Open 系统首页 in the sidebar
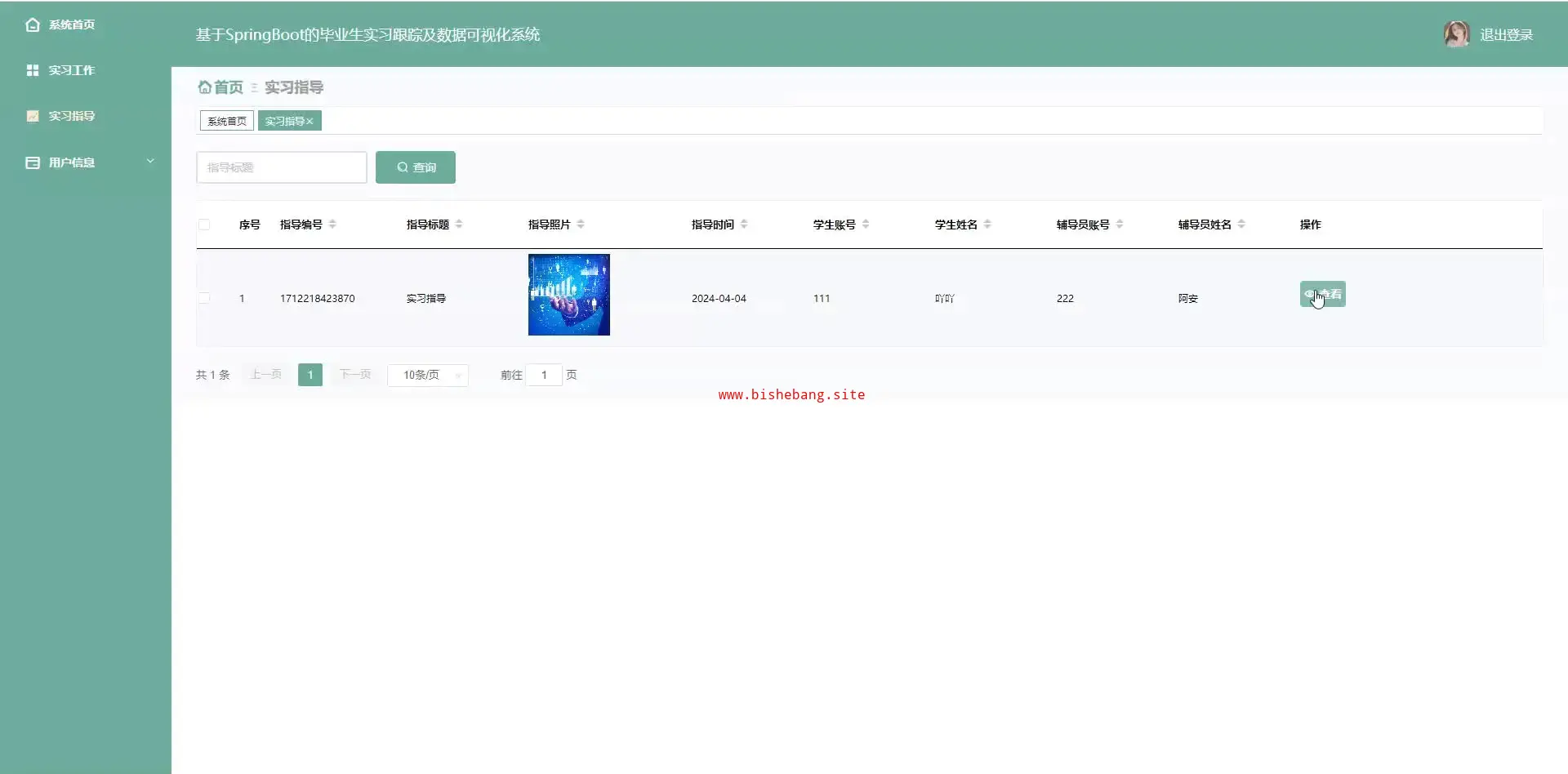This screenshot has height=774, width=1568. coord(72,24)
